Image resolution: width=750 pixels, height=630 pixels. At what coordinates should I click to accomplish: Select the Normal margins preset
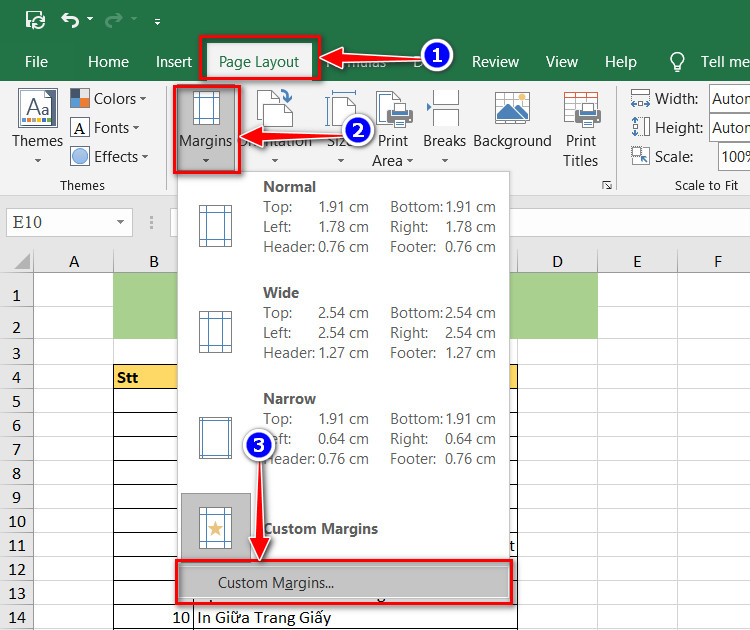[344, 217]
